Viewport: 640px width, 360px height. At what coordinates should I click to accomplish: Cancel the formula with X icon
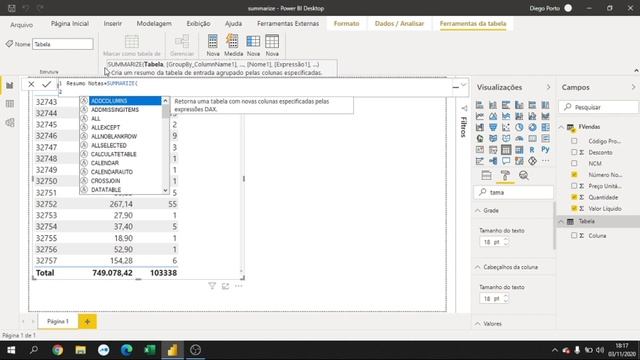(x=31, y=84)
